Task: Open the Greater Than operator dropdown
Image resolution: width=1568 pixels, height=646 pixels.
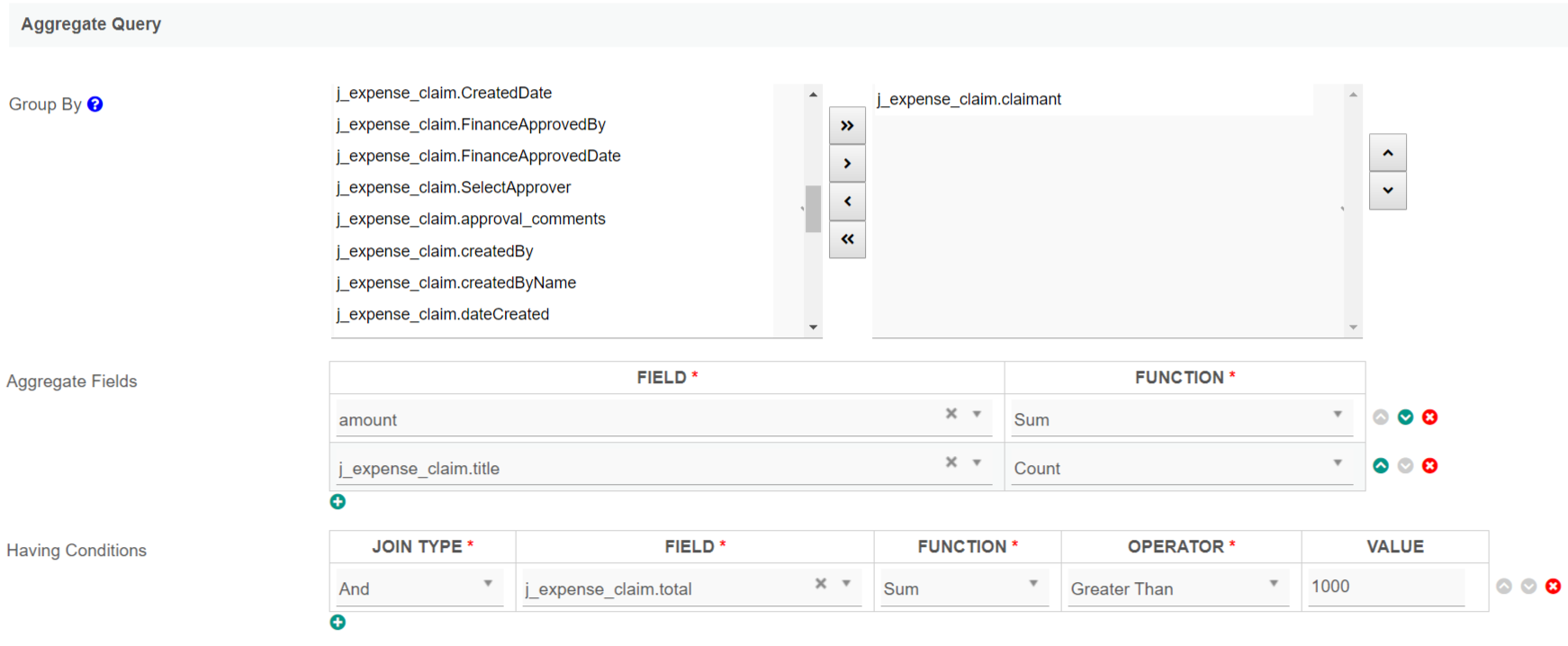Action: pos(1176,588)
